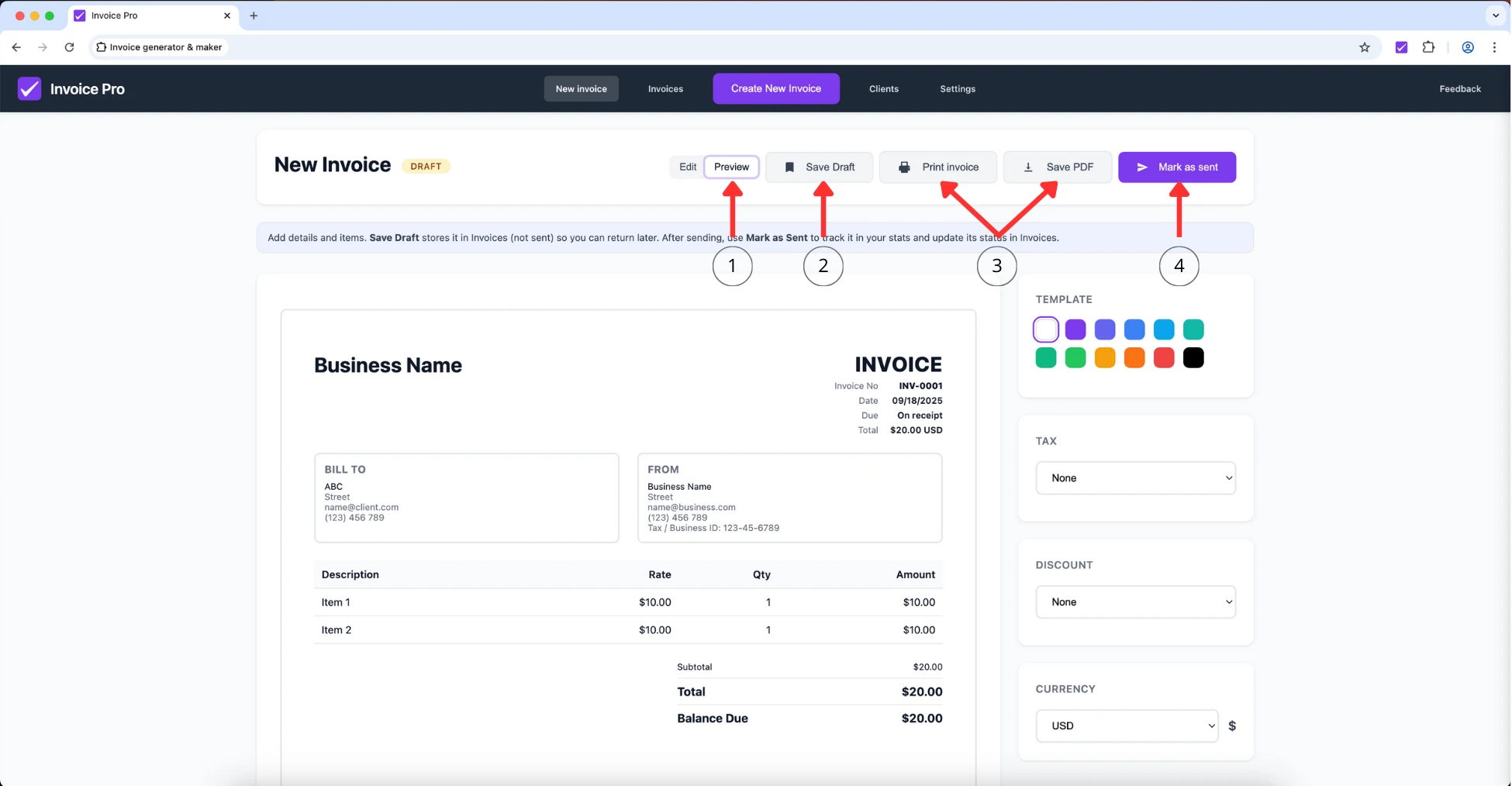Click the Create New Invoice button

(x=775, y=88)
